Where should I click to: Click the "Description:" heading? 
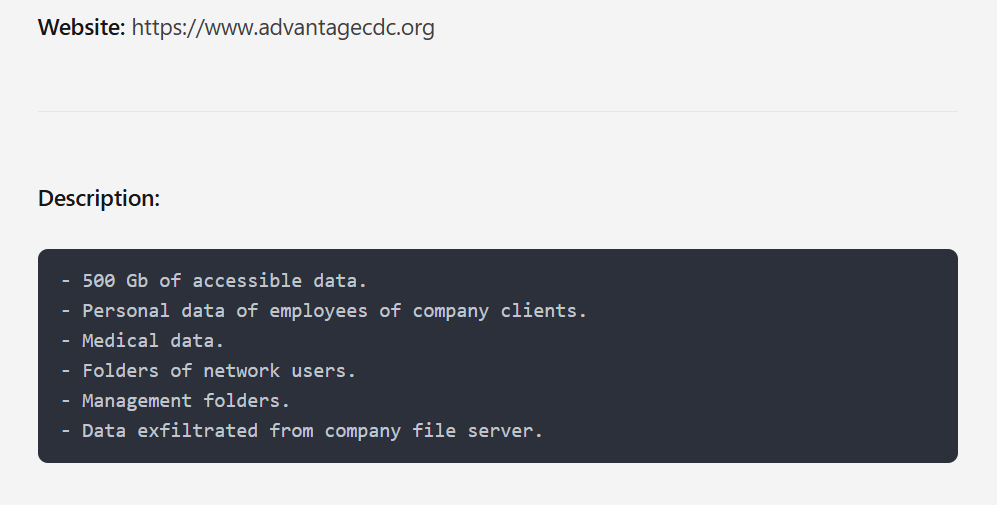click(99, 198)
